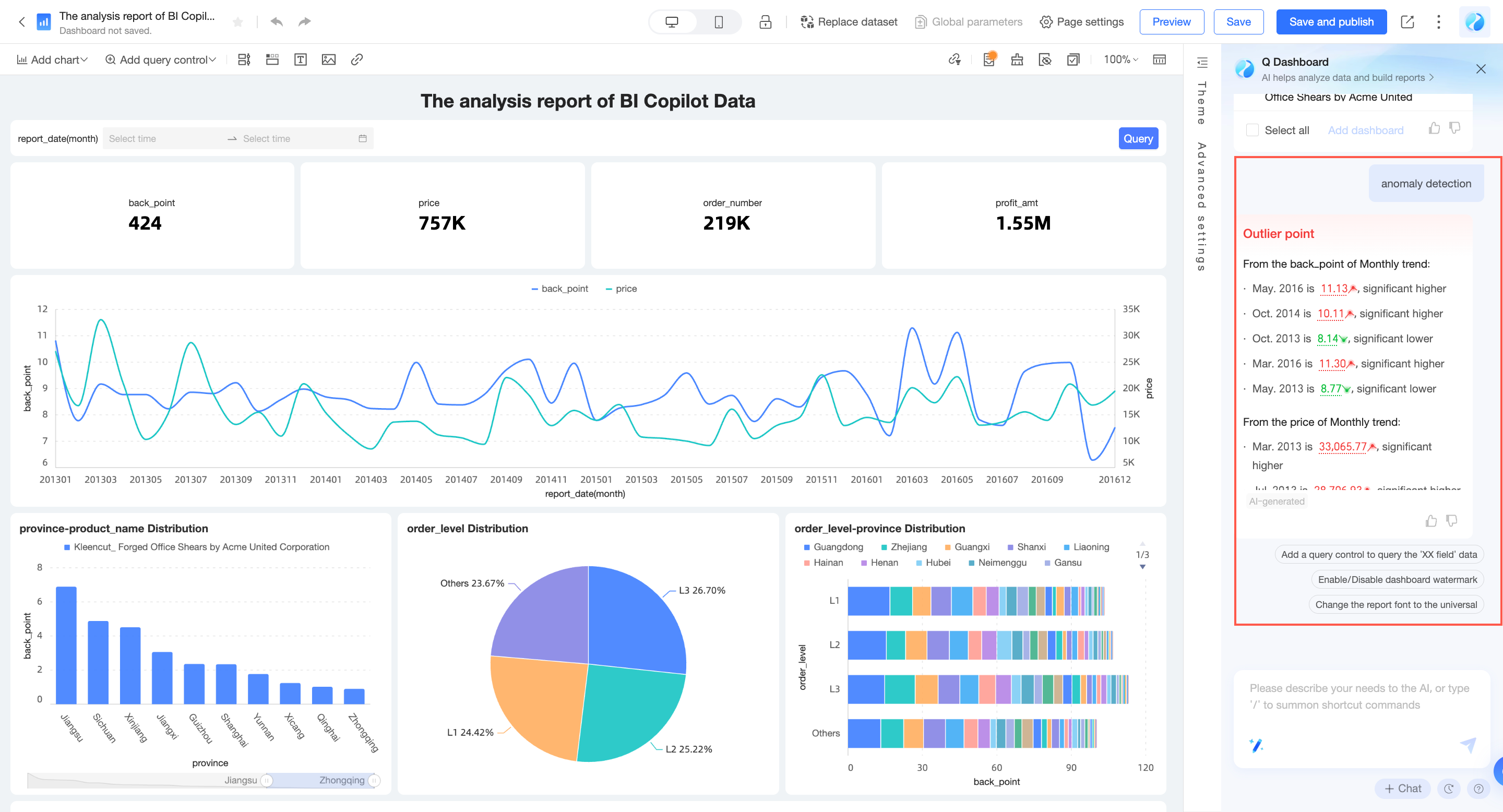1503x812 pixels.
Task: Open the 100% zoom dropdown
Action: 1120,59
